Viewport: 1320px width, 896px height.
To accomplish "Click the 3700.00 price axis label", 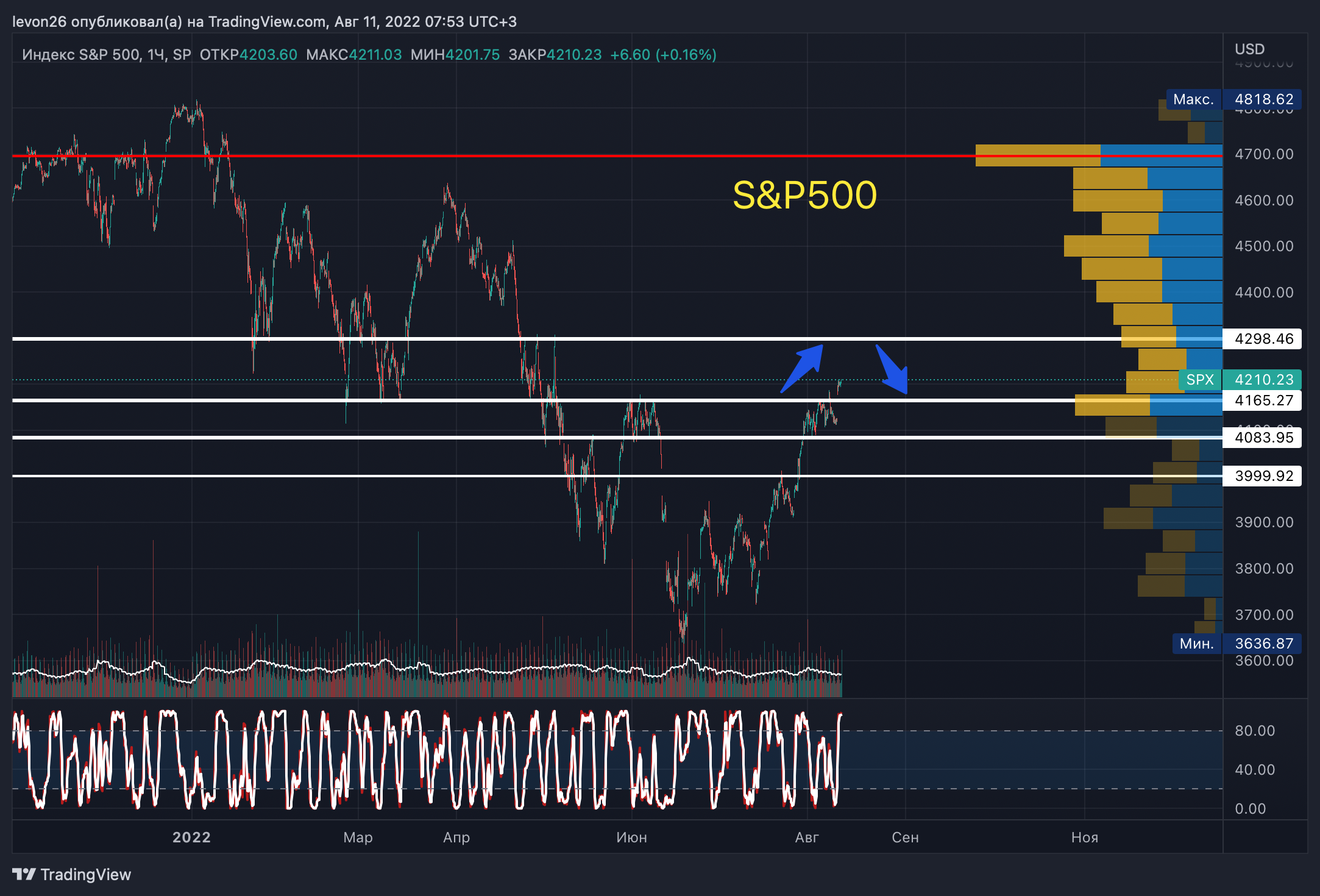I will 1264,615.
